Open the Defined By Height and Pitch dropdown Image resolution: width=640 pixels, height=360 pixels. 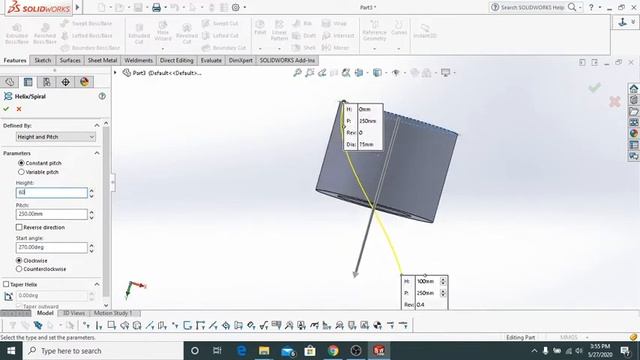(56, 137)
